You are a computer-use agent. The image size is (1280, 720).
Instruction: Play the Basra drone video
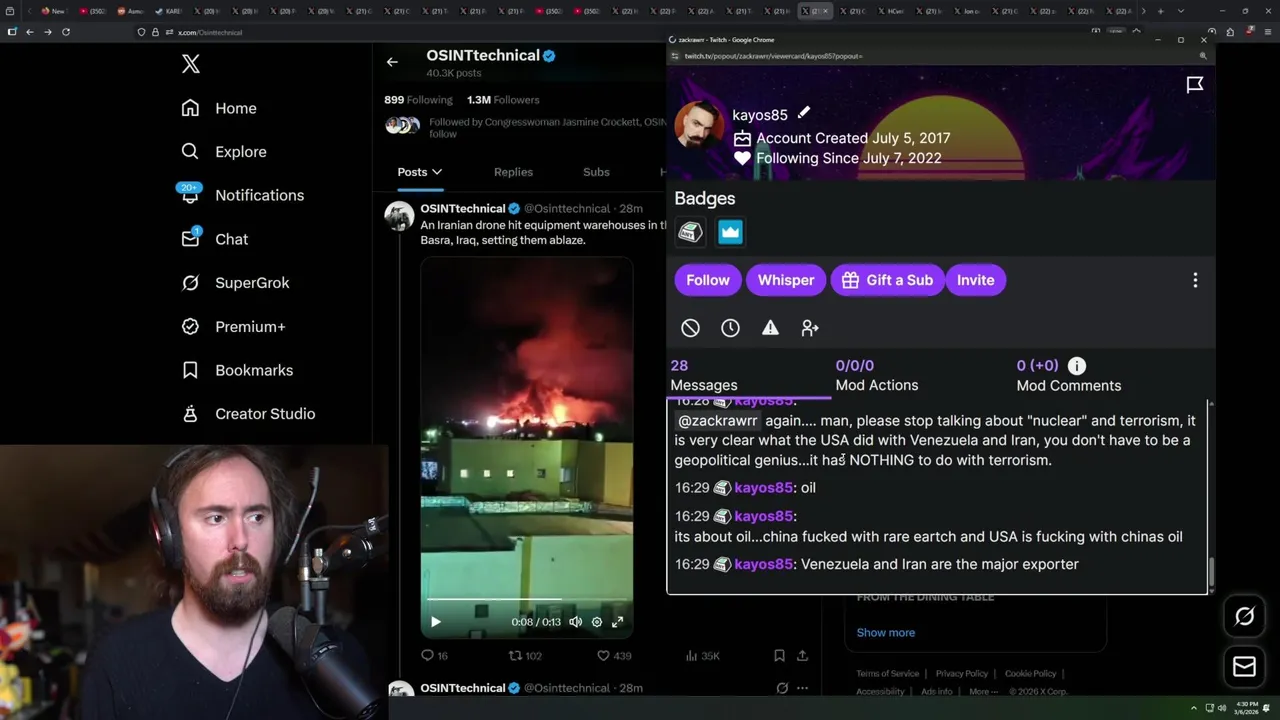point(435,622)
